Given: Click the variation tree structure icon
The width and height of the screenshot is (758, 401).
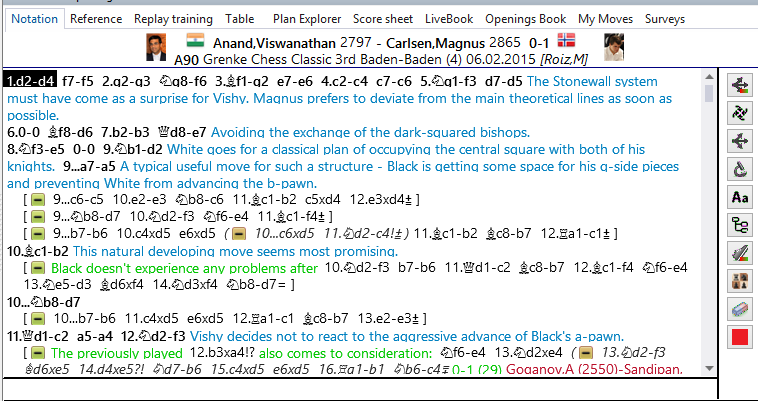Looking at the screenshot, I should 741,225.
